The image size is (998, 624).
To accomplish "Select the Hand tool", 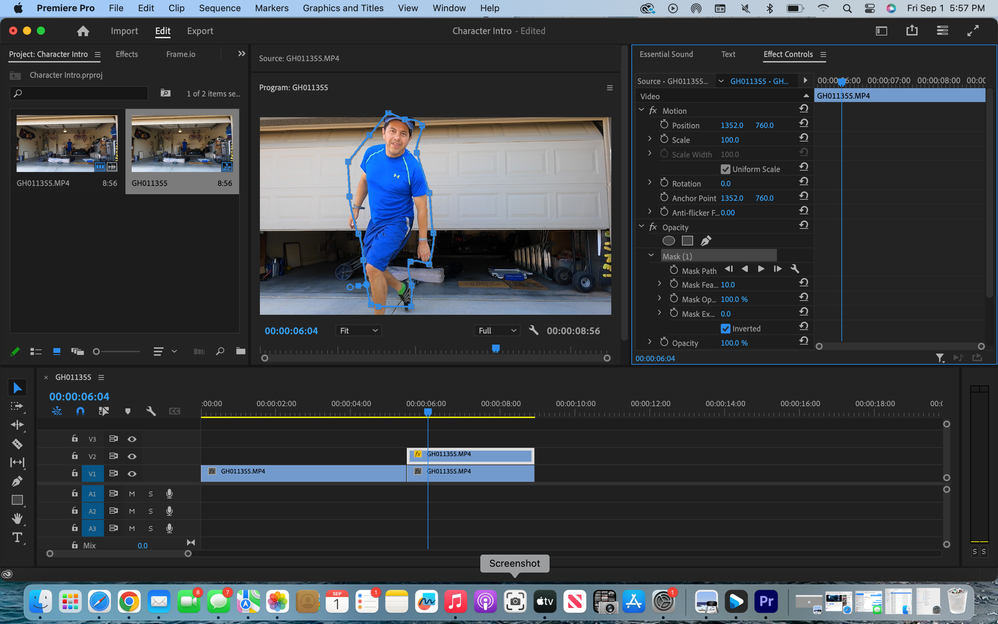I will (x=17, y=518).
